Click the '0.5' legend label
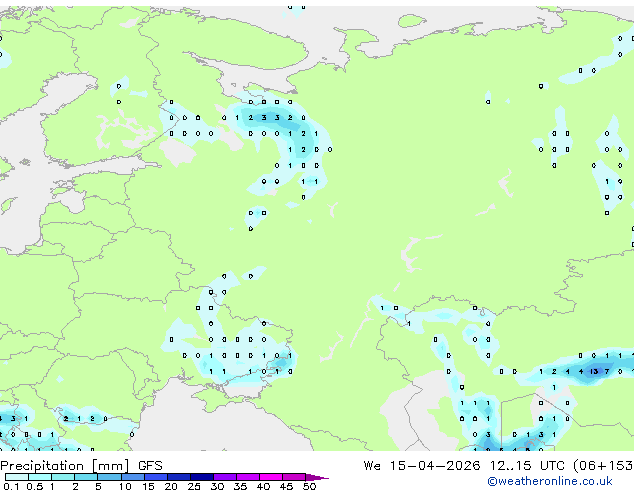Viewport: 634px width, 490px height. click(35, 486)
